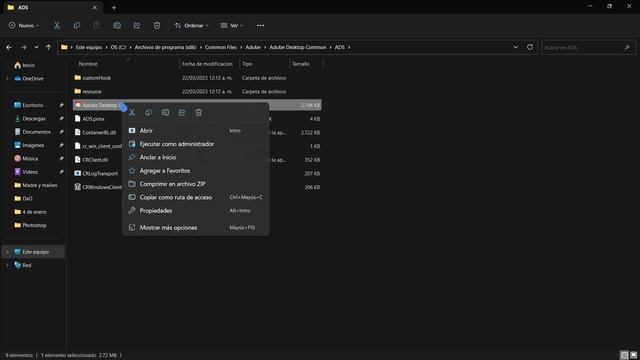Click the Rename icon in the toolbar
This screenshot has width=640, height=360.
117,25
